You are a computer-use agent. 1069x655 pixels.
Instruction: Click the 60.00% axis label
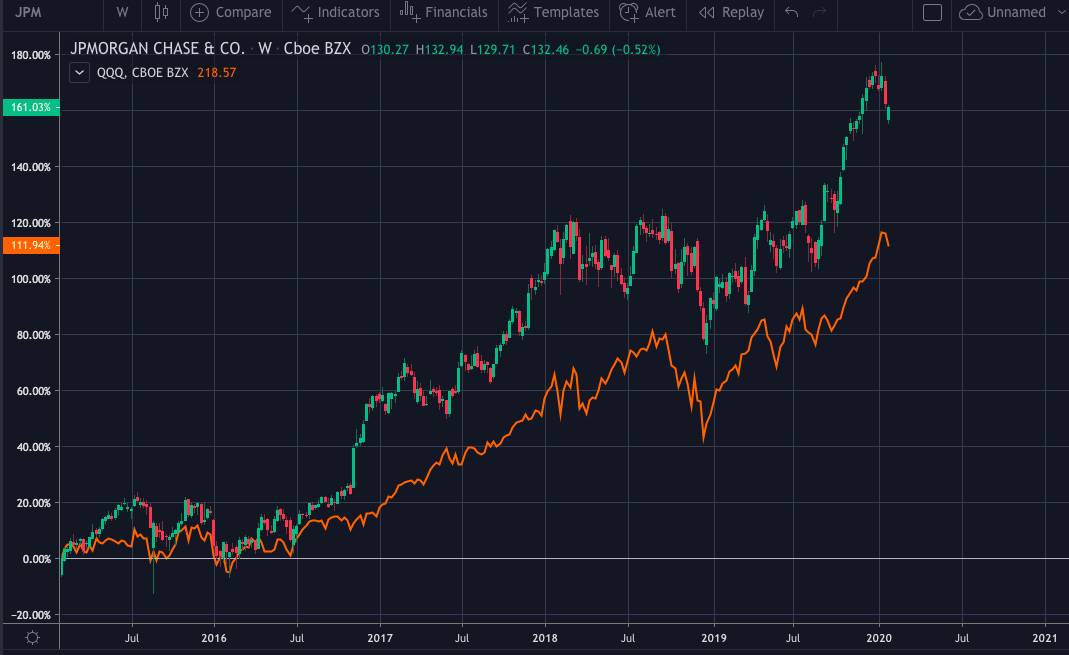[33, 391]
